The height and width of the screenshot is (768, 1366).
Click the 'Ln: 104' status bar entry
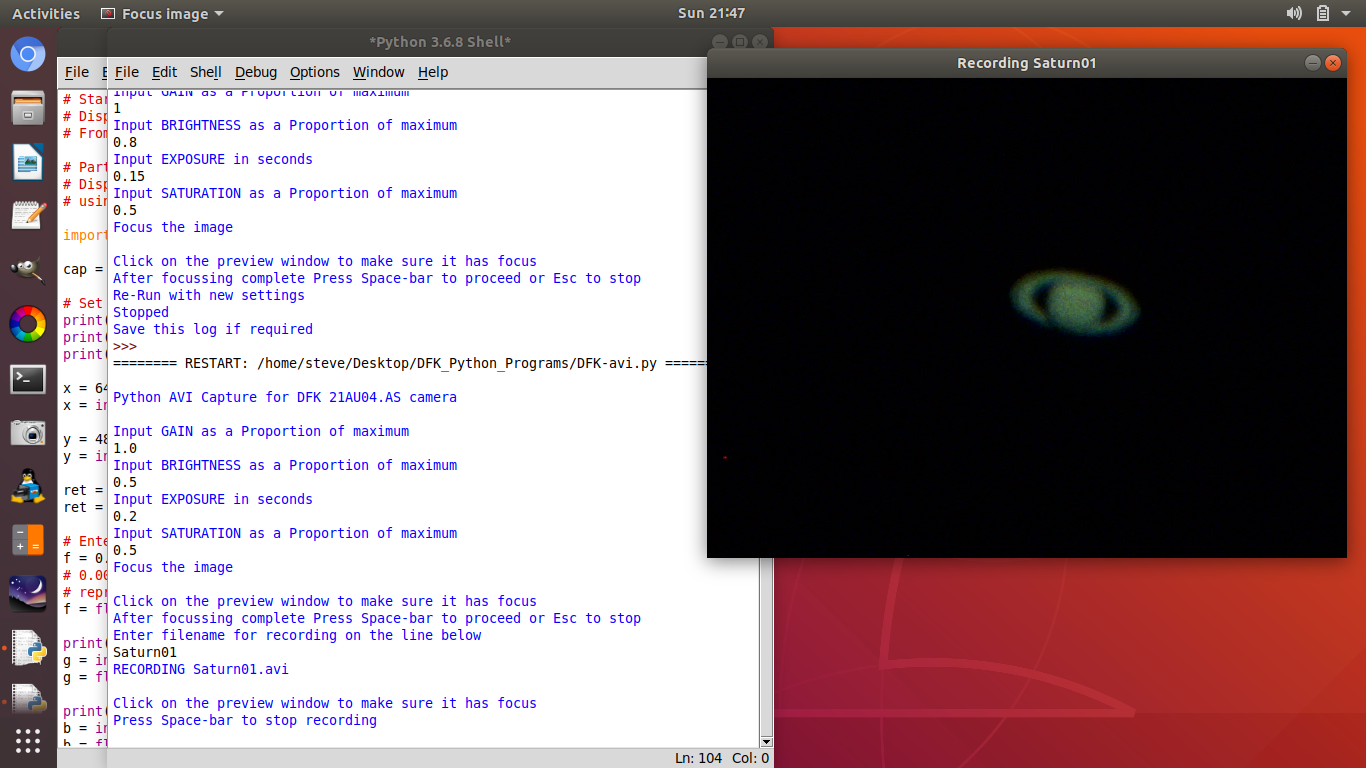click(698, 758)
